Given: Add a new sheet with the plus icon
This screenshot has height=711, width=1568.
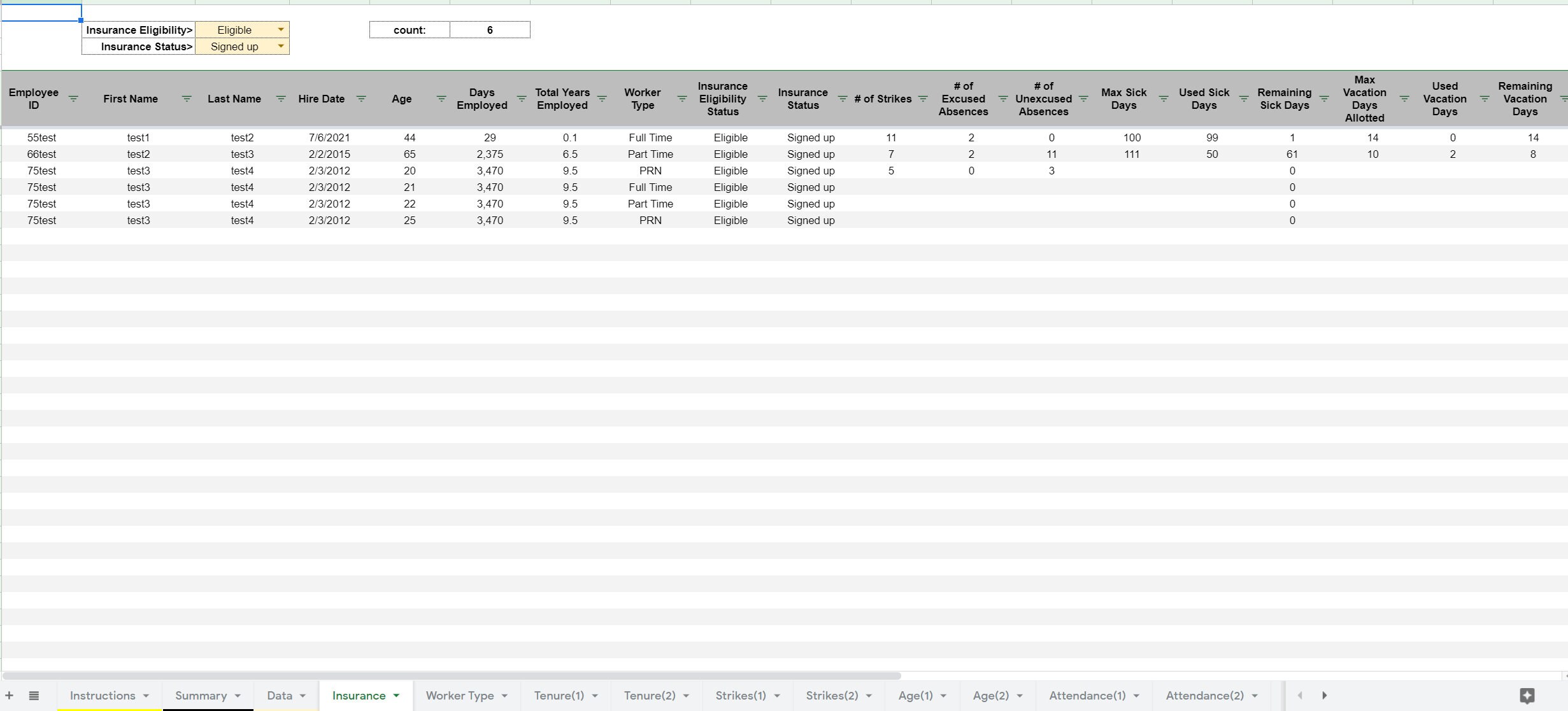Looking at the screenshot, I should 9,695.
